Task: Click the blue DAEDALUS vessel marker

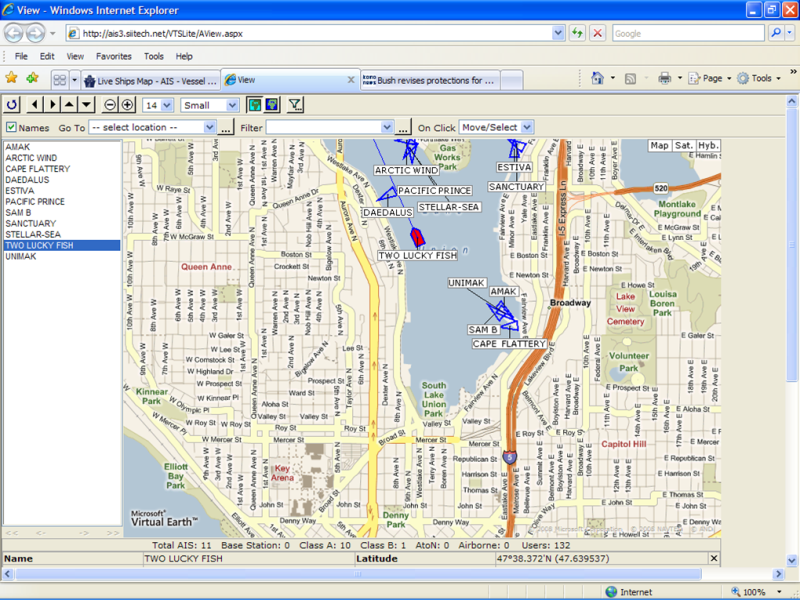Action: [387, 194]
